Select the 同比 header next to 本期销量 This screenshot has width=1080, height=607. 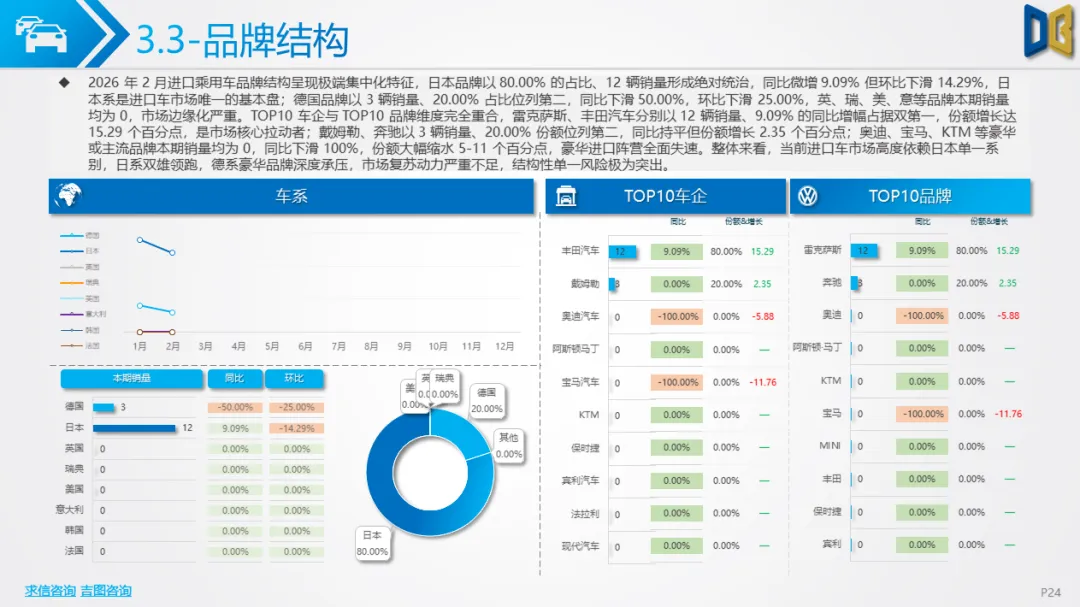point(234,378)
